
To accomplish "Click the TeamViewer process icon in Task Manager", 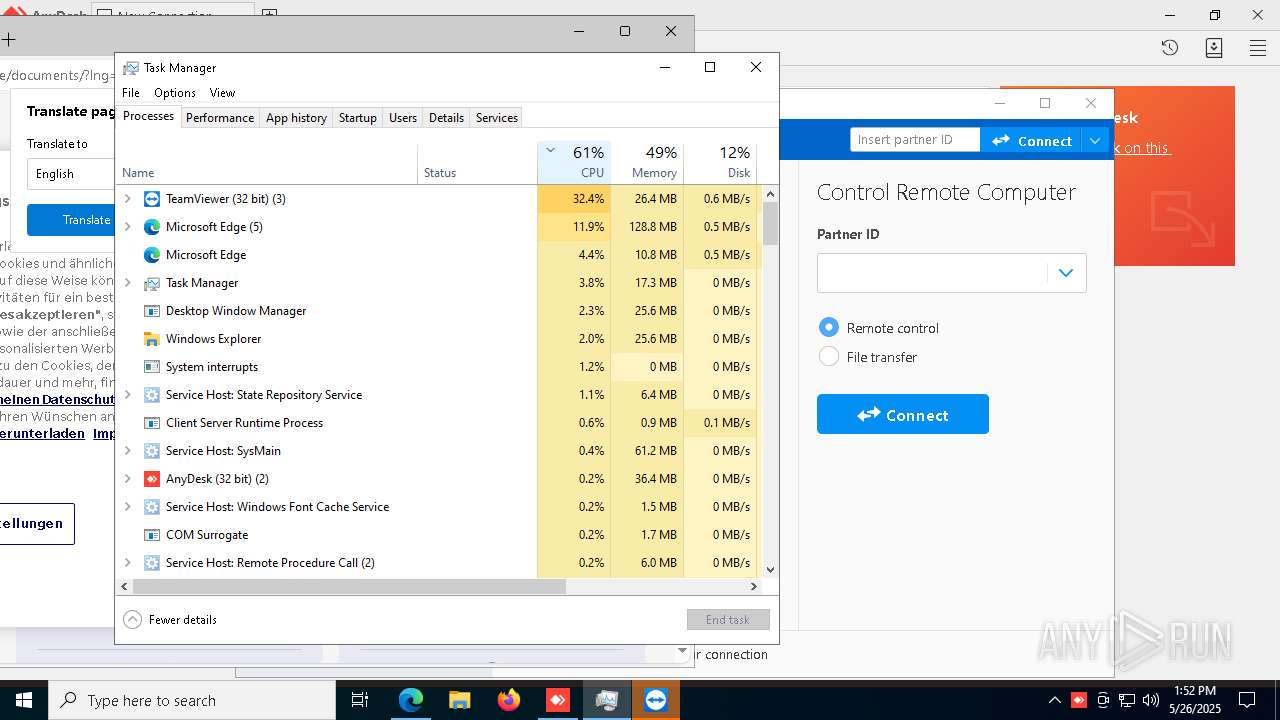I will pyautogui.click(x=152, y=199).
